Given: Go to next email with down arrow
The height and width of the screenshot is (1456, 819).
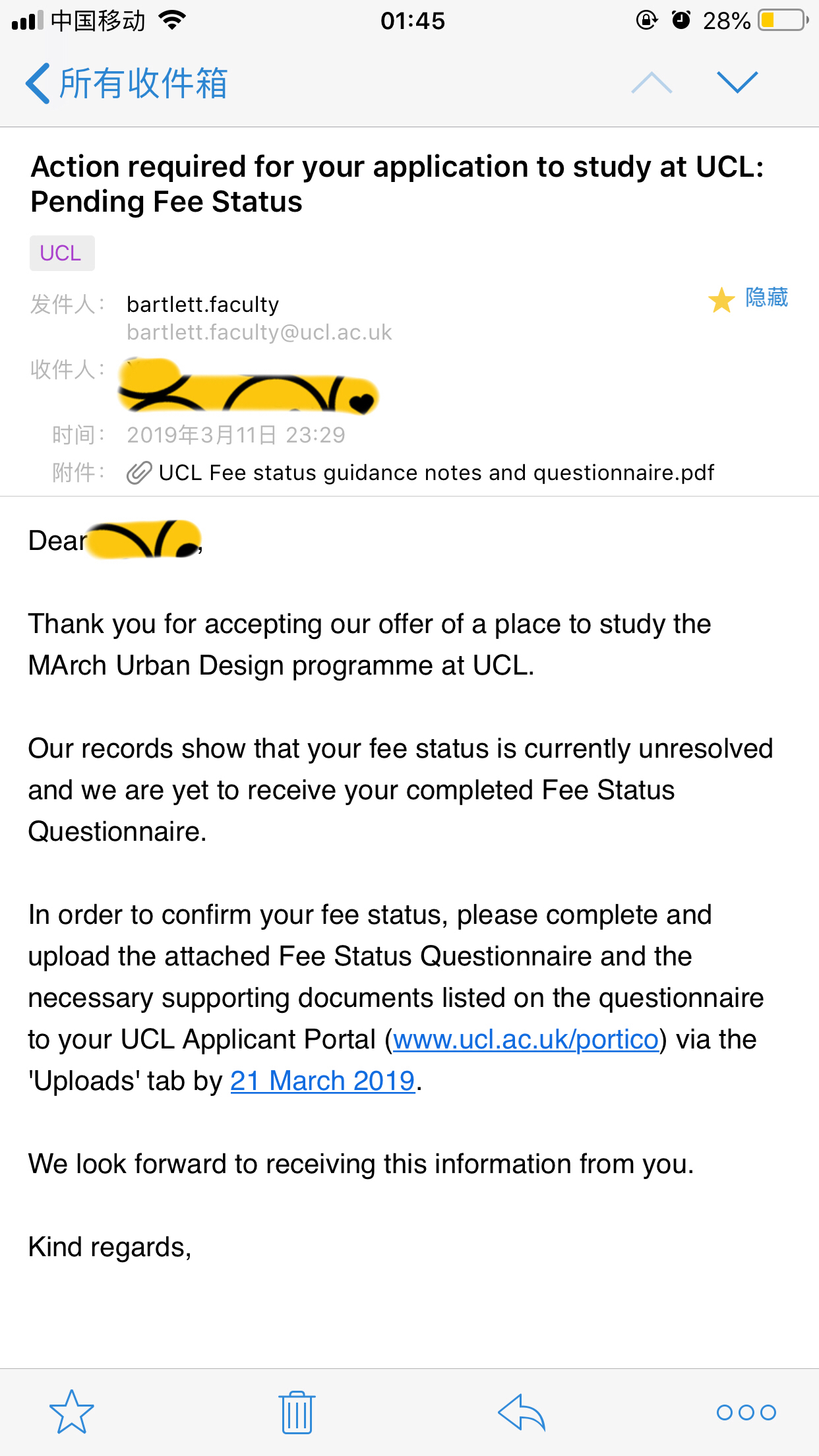Looking at the screenshot, I should pyautogui.click(x=737, y=83).
